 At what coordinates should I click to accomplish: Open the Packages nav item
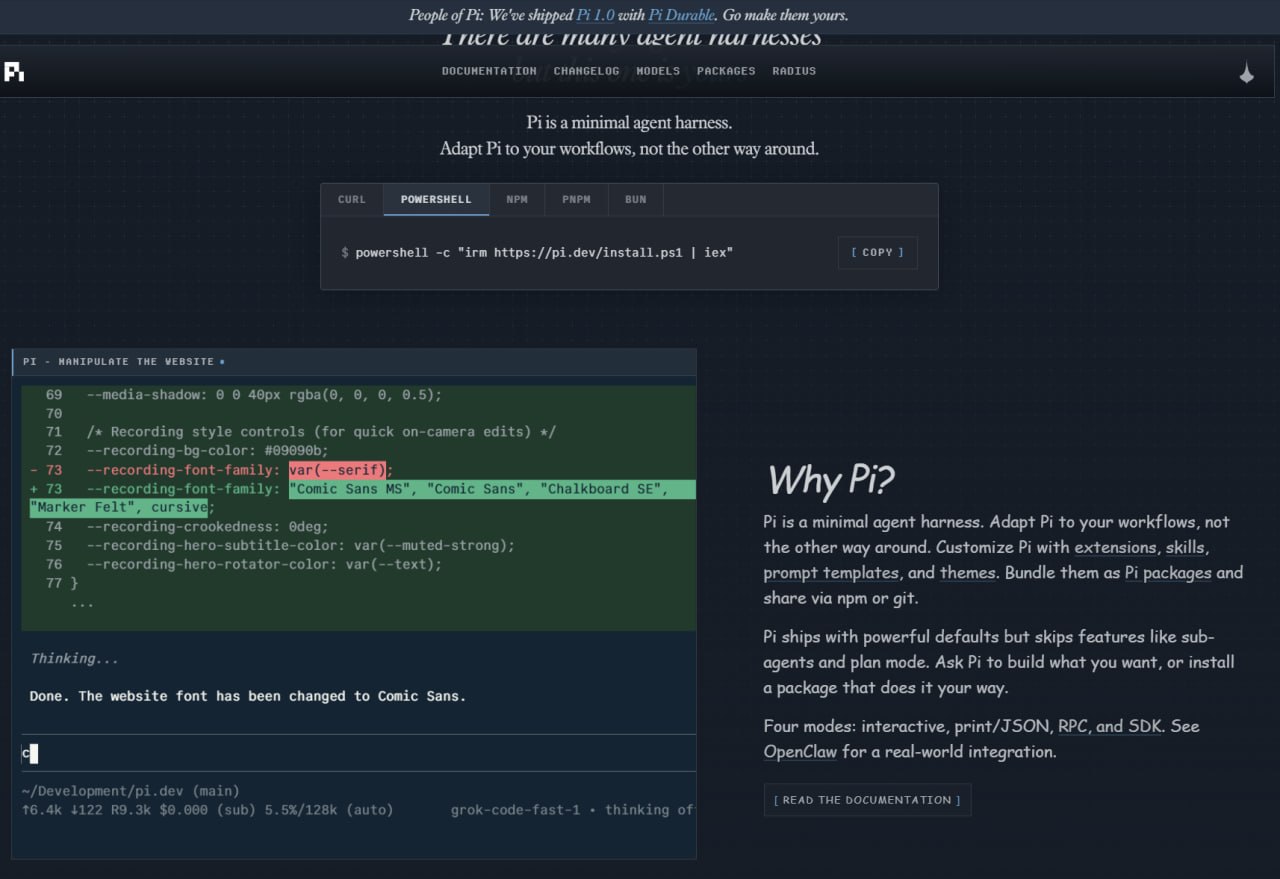pos(726,71)
